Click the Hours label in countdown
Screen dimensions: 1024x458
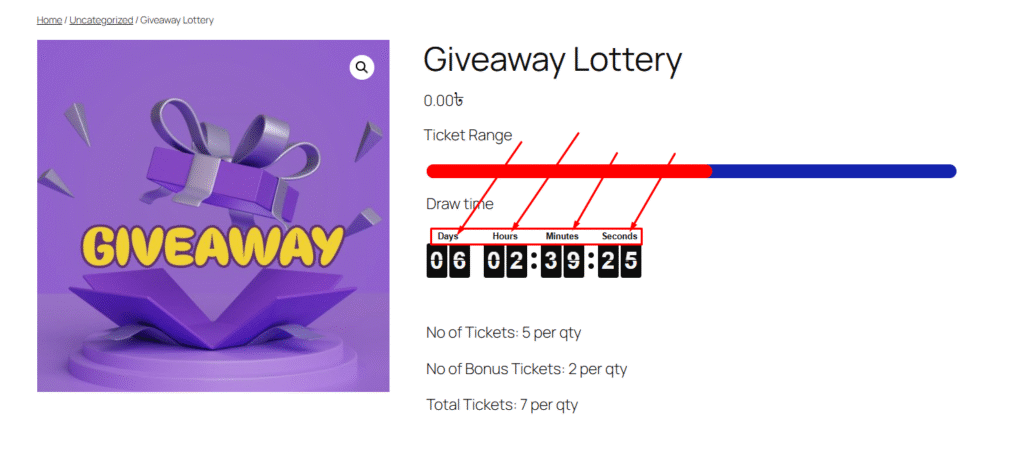tap(505, 236)
